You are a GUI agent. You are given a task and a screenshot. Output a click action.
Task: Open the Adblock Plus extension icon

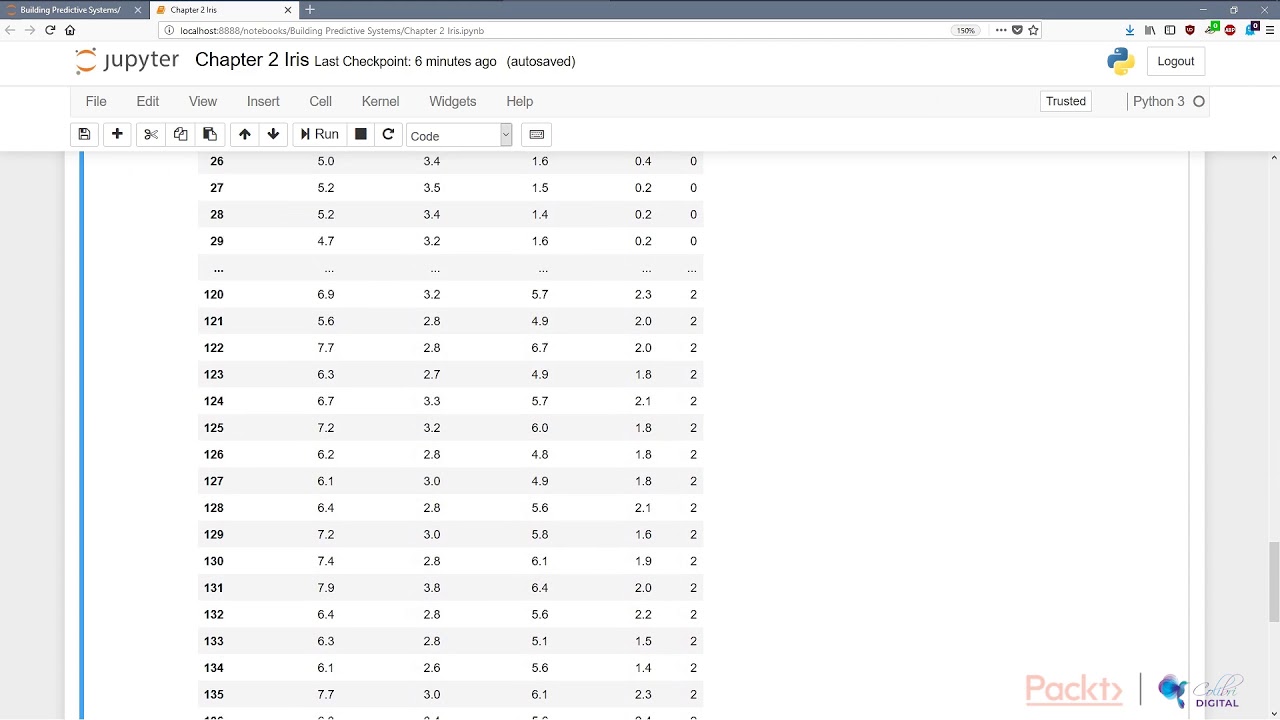(x=1231, y=30)
